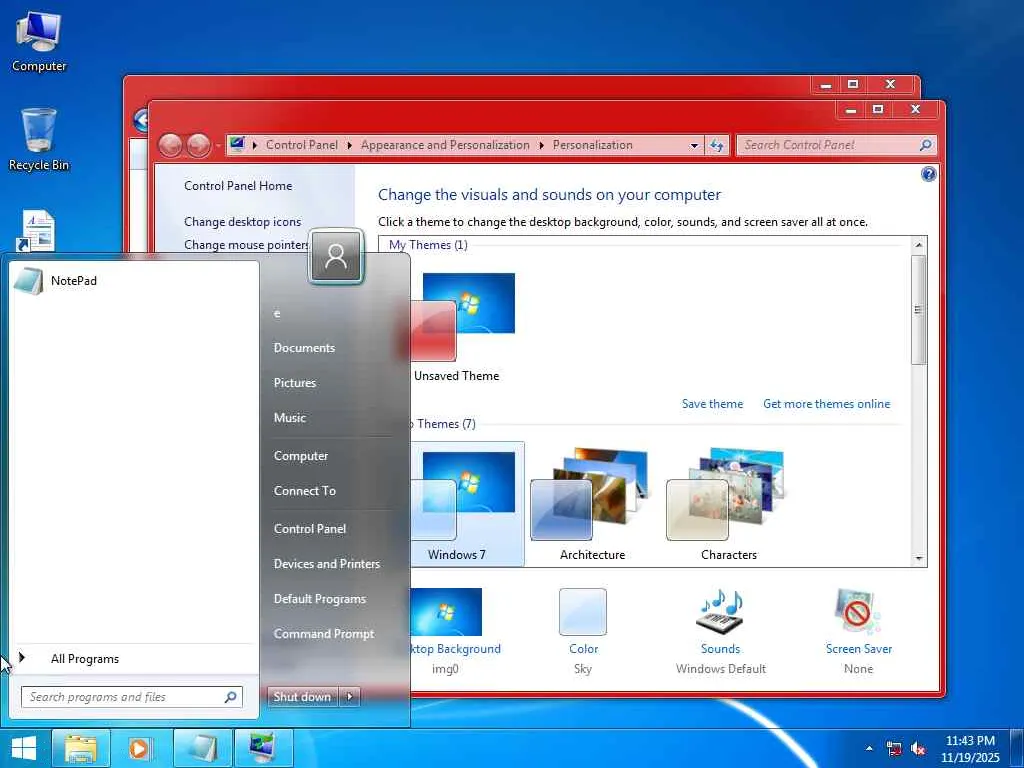Open Computer from Start menu list

click(x=300, y=456)
